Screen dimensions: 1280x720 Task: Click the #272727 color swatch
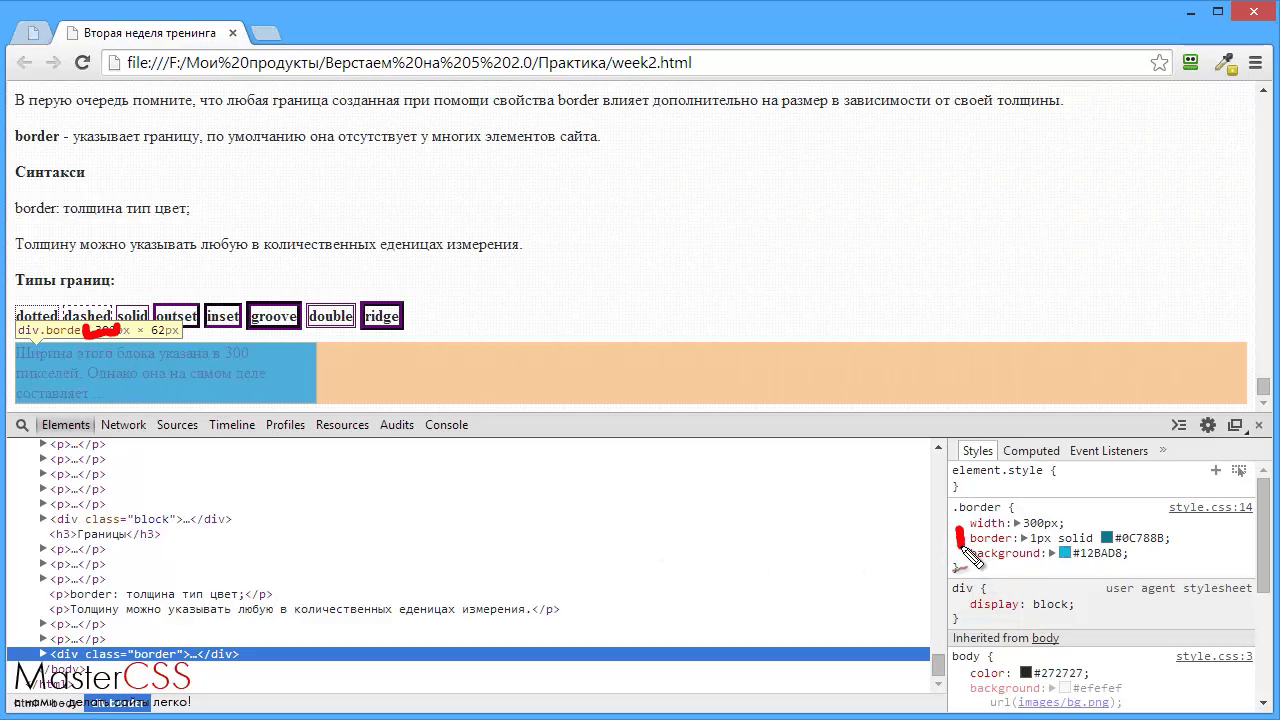(x=1025, y=673)
